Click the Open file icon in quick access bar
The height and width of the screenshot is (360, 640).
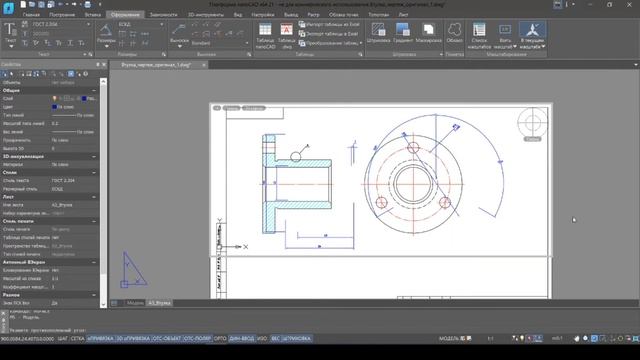coord(32,4)
